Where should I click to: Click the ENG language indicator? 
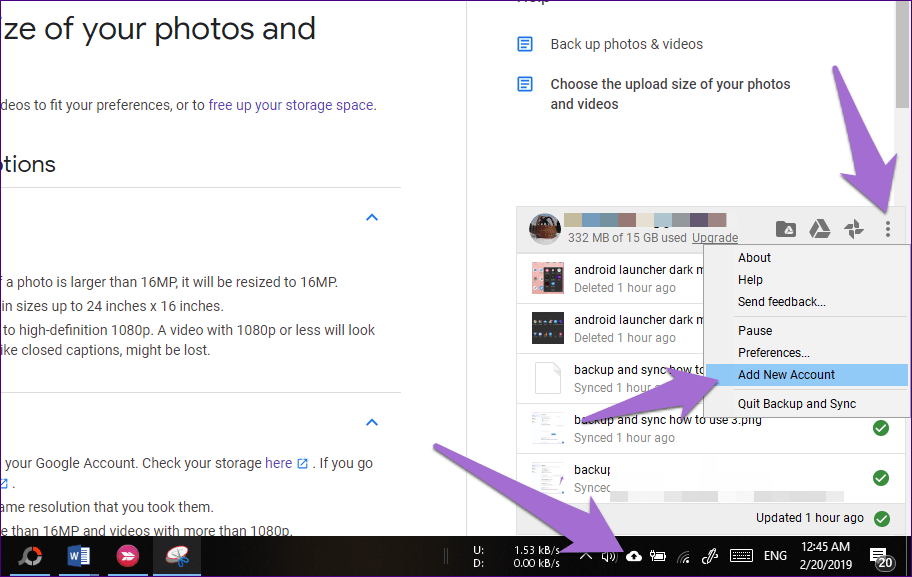tap(775, 556)
